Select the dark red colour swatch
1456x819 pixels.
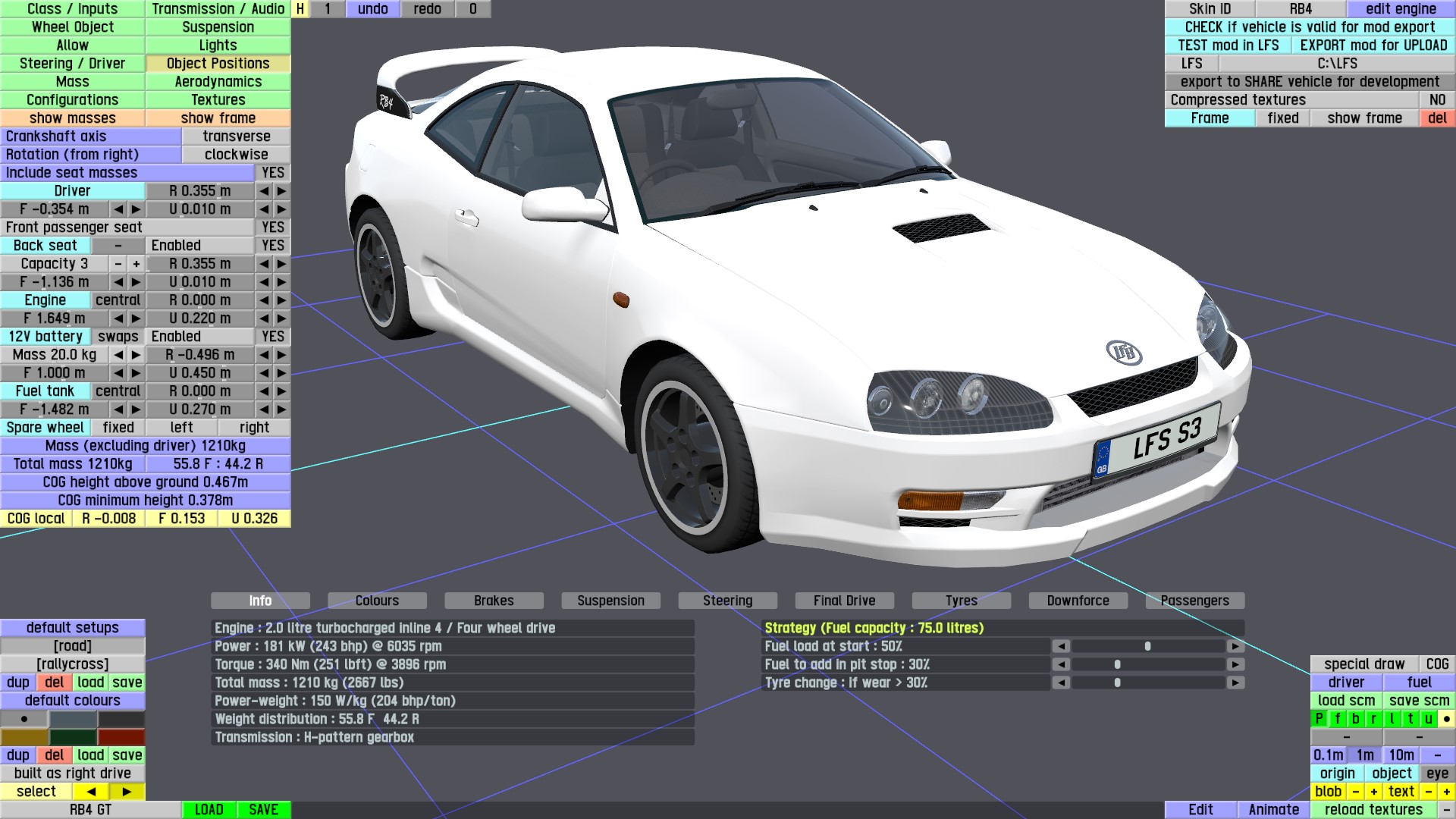point(121,737)
